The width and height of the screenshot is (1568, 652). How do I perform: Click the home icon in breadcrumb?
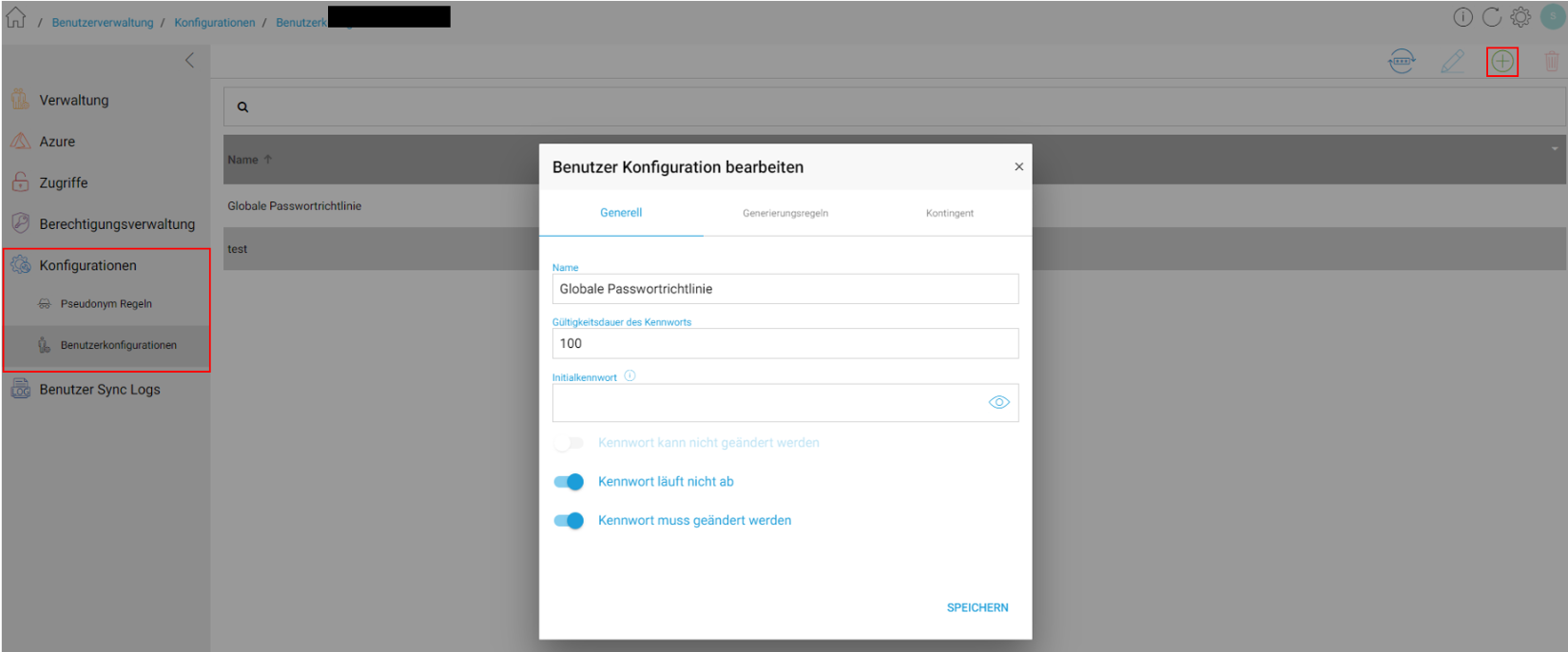point(16,18)
